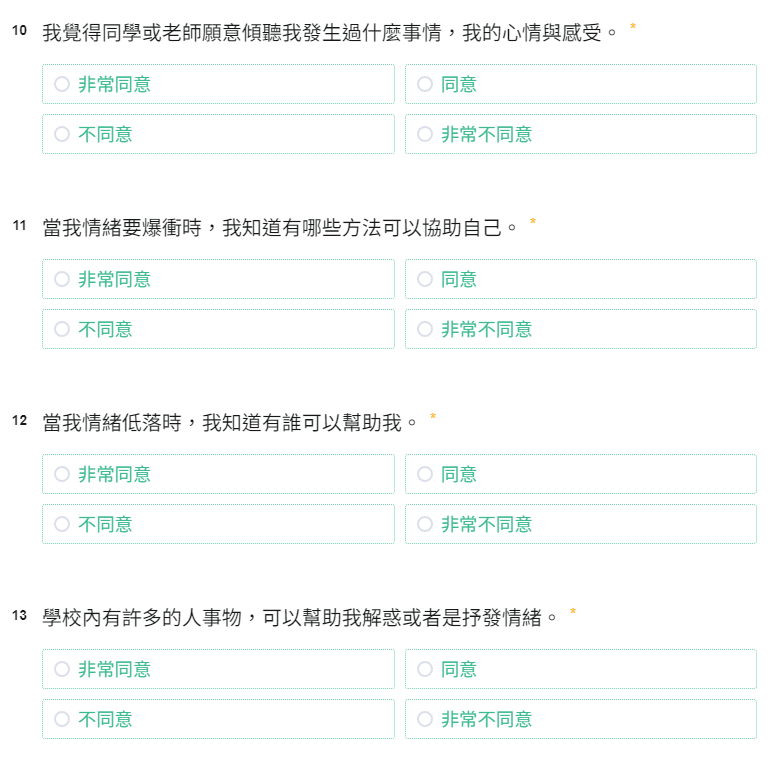Click question 12 text about 情緒低落
Image resolution: width=778 pixels, height=763 pixels.
(x=230, y=423)
